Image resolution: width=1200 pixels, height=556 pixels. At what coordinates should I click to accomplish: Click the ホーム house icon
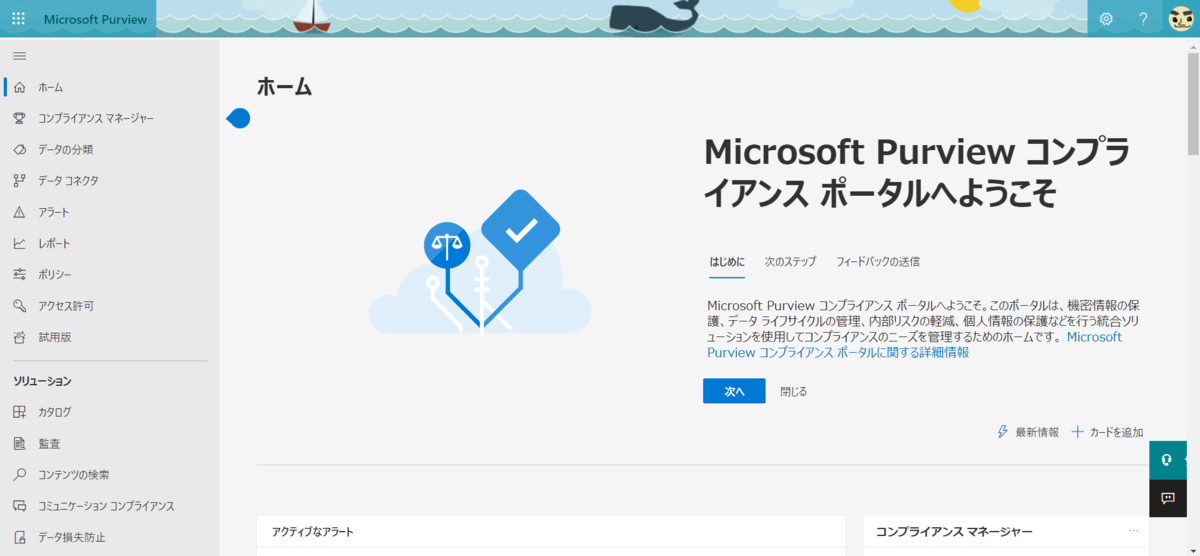(19, 87)
